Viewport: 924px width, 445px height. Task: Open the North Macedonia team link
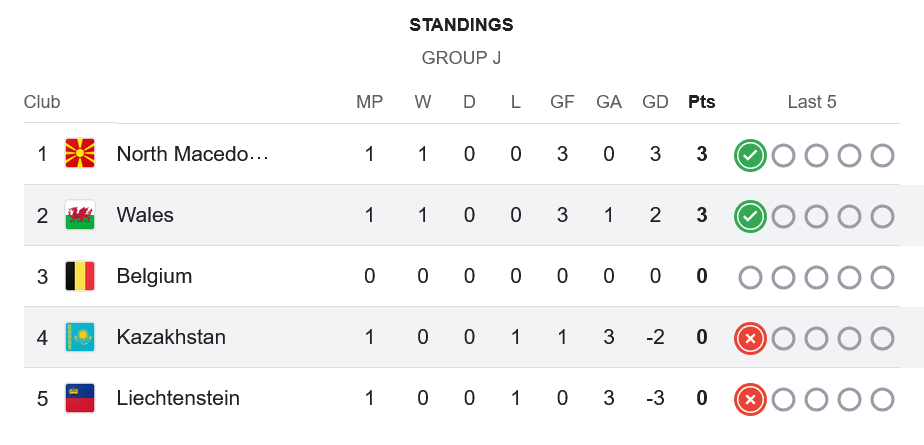coord(193,154)
